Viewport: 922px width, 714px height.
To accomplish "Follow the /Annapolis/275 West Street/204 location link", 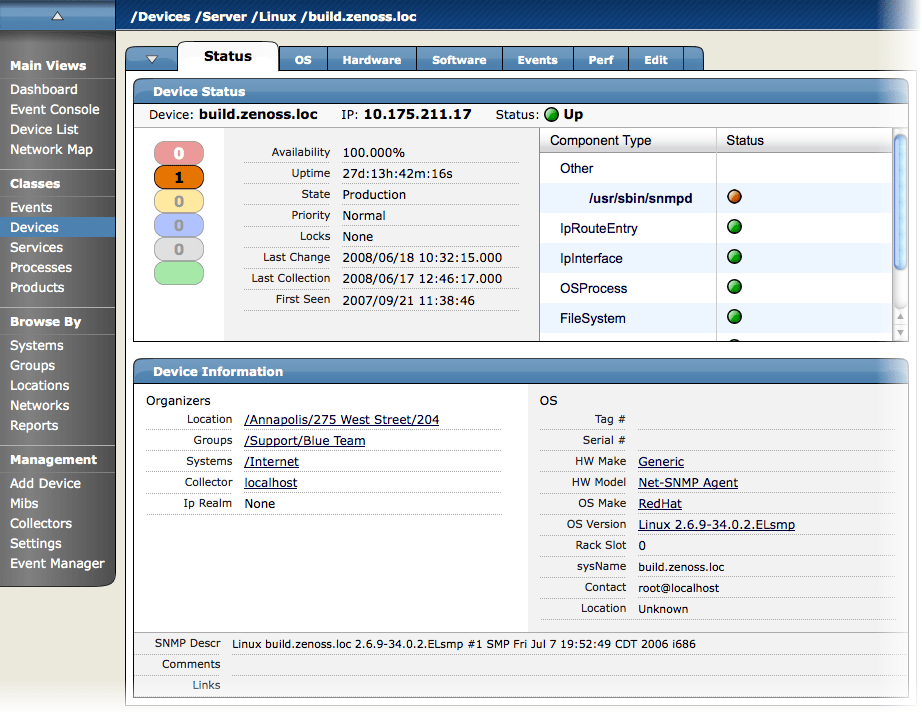I will coord(342,420).
